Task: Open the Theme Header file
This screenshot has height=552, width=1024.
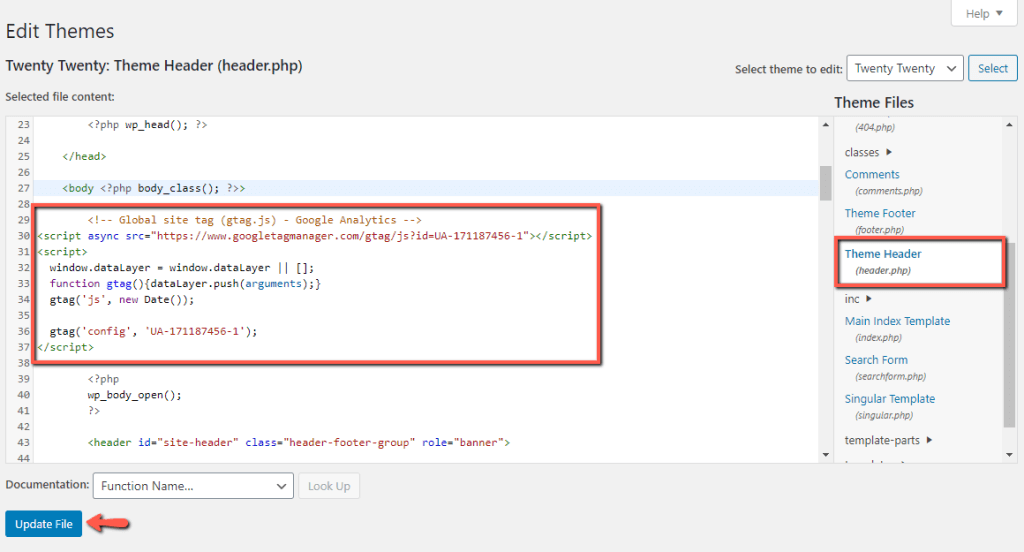Action: (883, 253)
